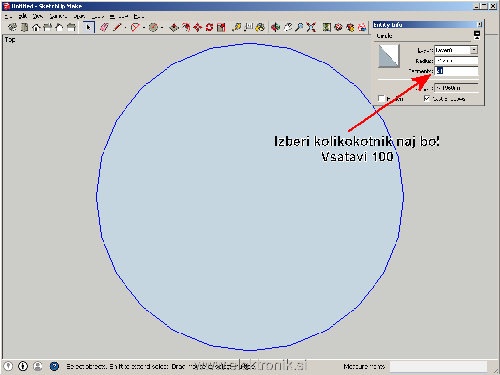Click the last toolbar share icon
This screenshot has width=500, height=375.
pyautogui.click(x=362, y=27)
